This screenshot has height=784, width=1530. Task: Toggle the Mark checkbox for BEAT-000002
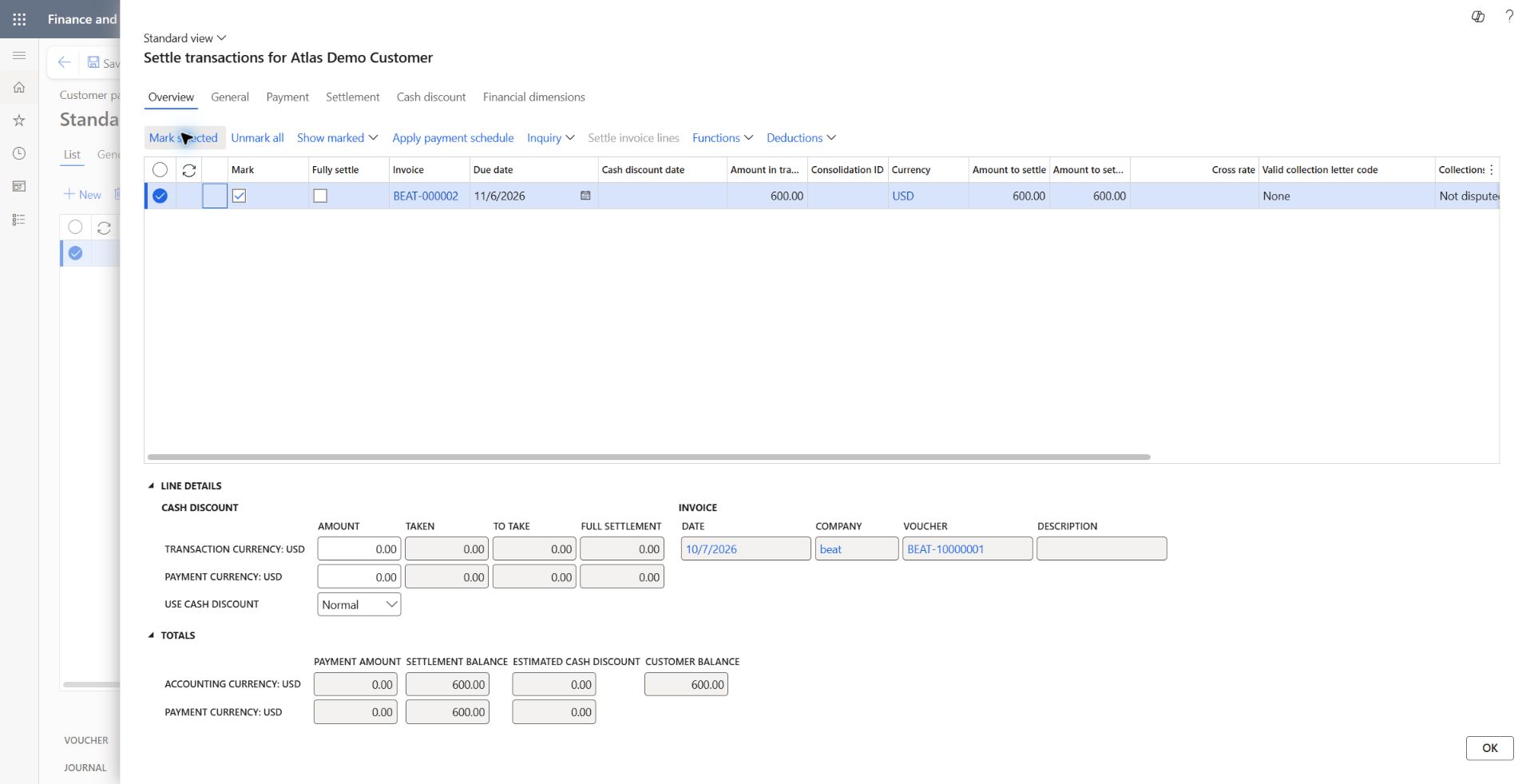point(239,196)
